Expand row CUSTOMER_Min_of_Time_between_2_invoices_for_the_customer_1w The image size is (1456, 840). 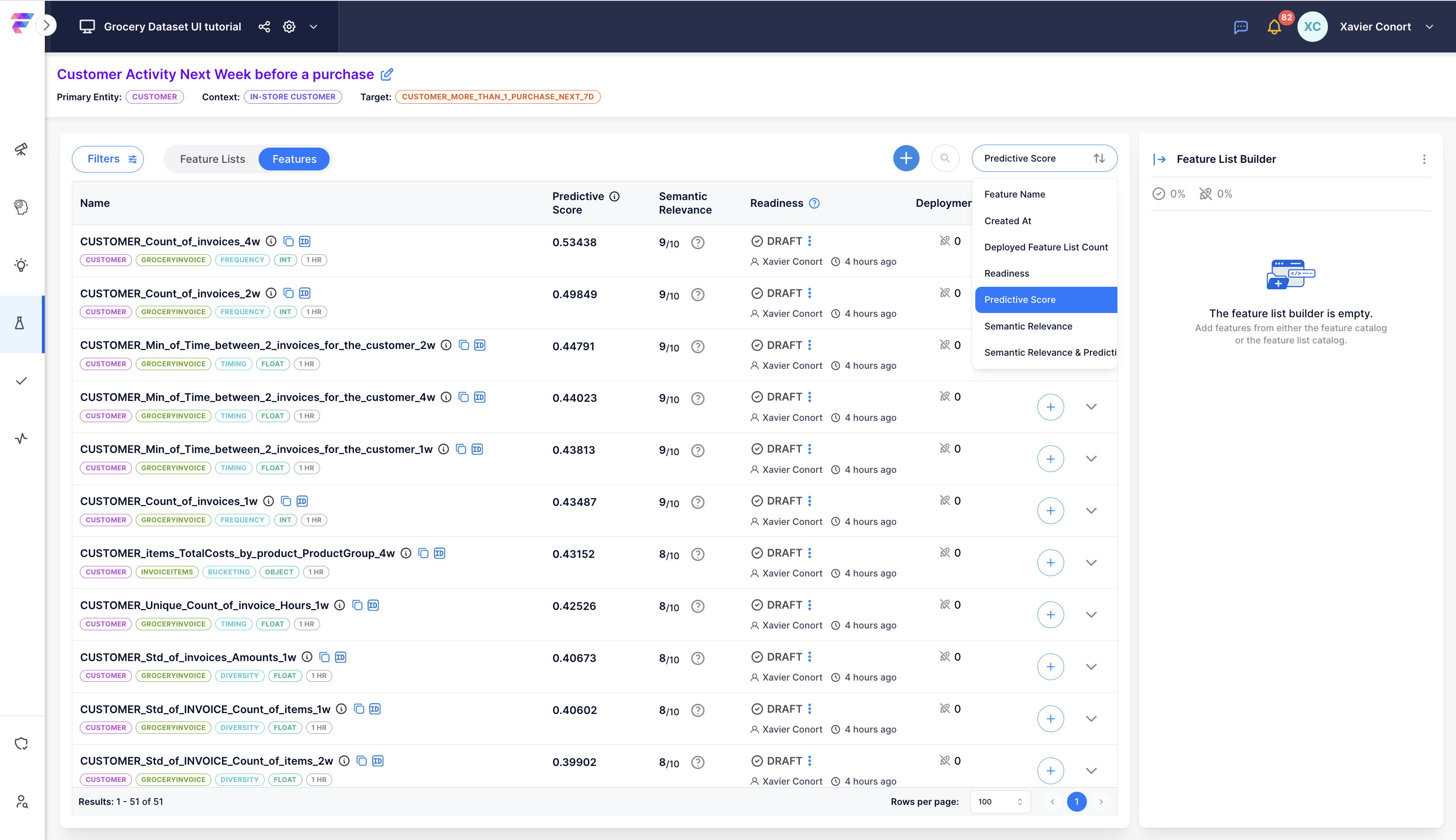1091,458
